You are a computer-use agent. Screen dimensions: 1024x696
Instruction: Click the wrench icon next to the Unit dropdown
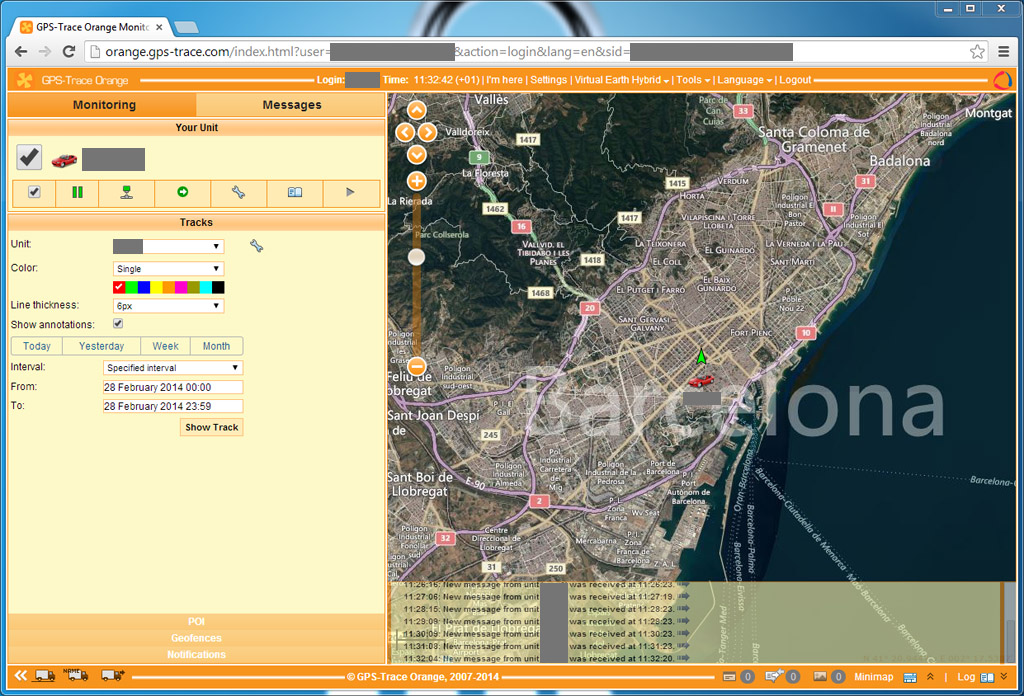[x=257, y=246]
